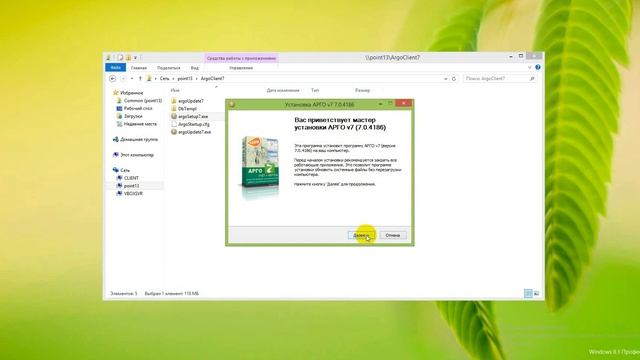Click the Далее button in the installer
The image size is (640, 360).
[x=361, y=235]
